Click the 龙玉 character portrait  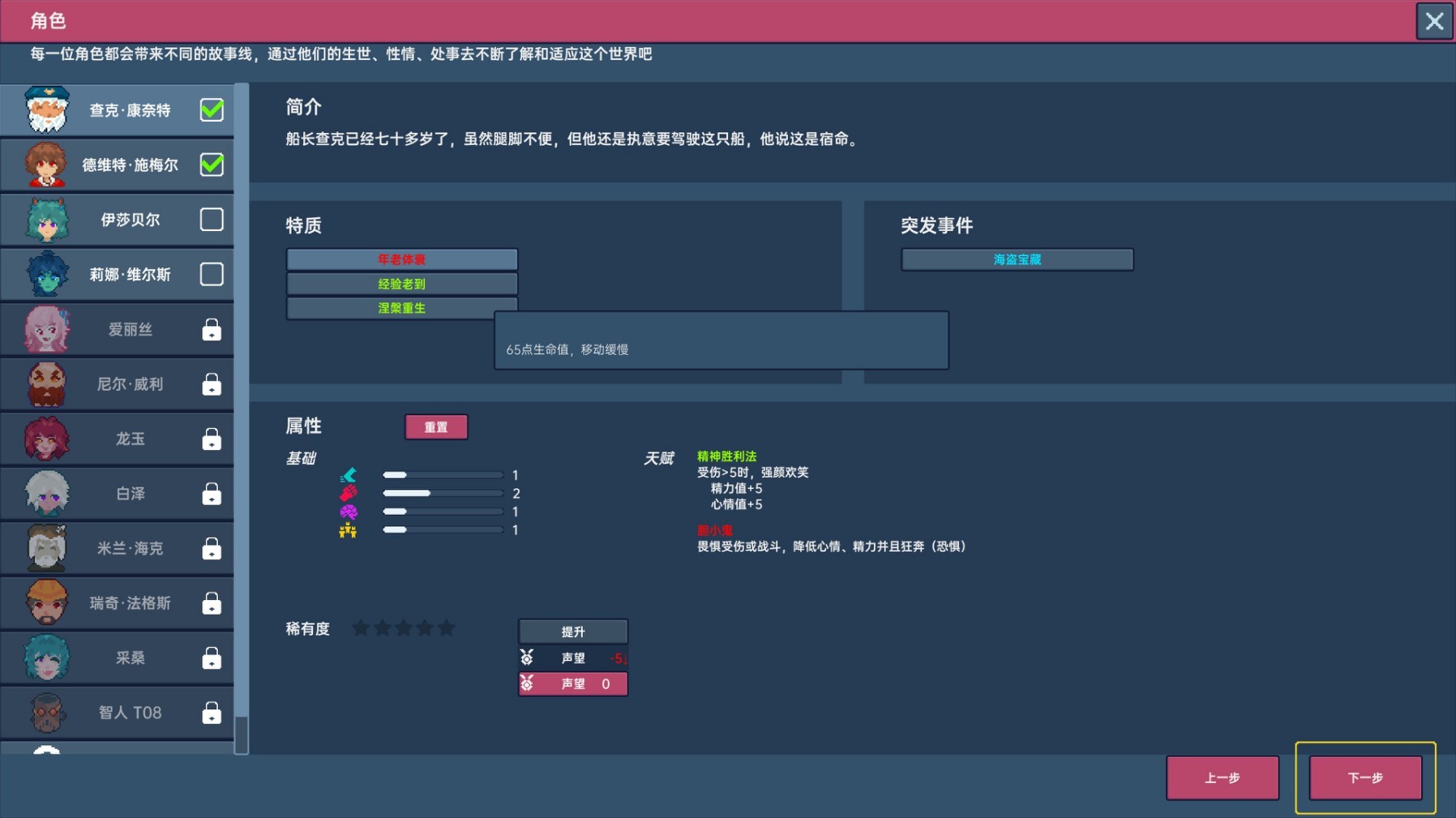click(46, 439)
